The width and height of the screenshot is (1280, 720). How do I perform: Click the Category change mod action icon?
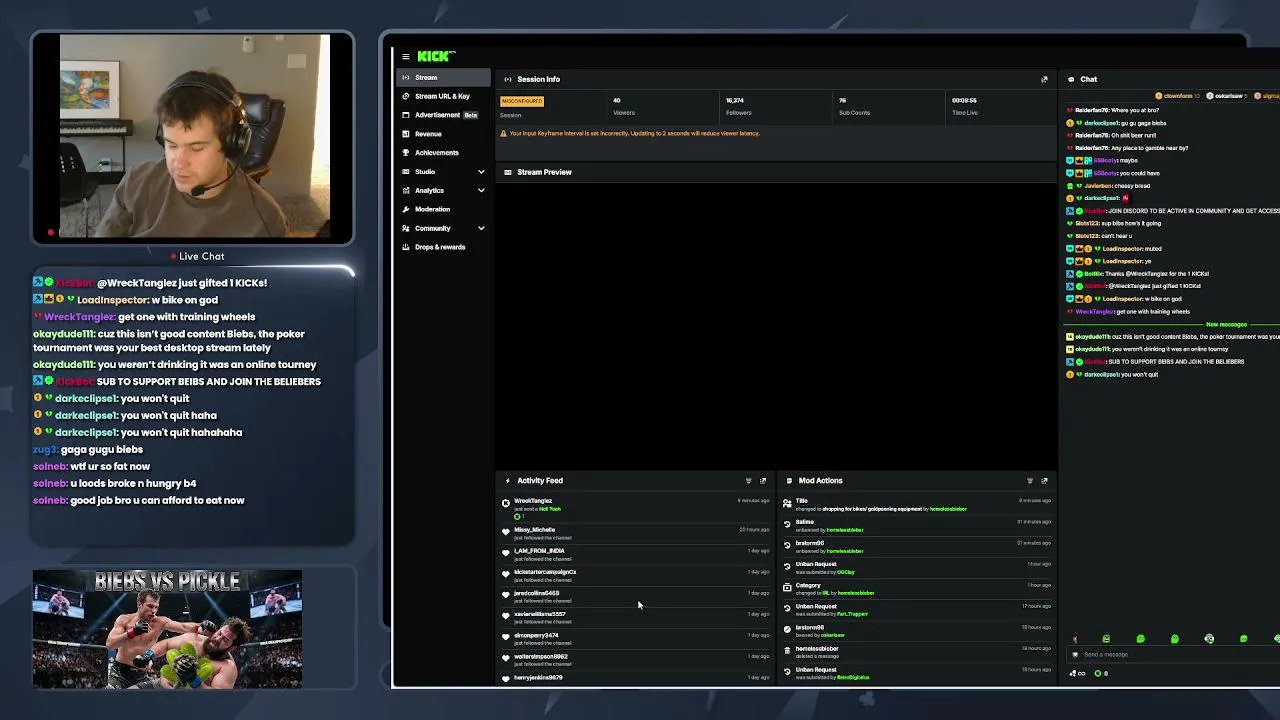(x=787, y=587)
